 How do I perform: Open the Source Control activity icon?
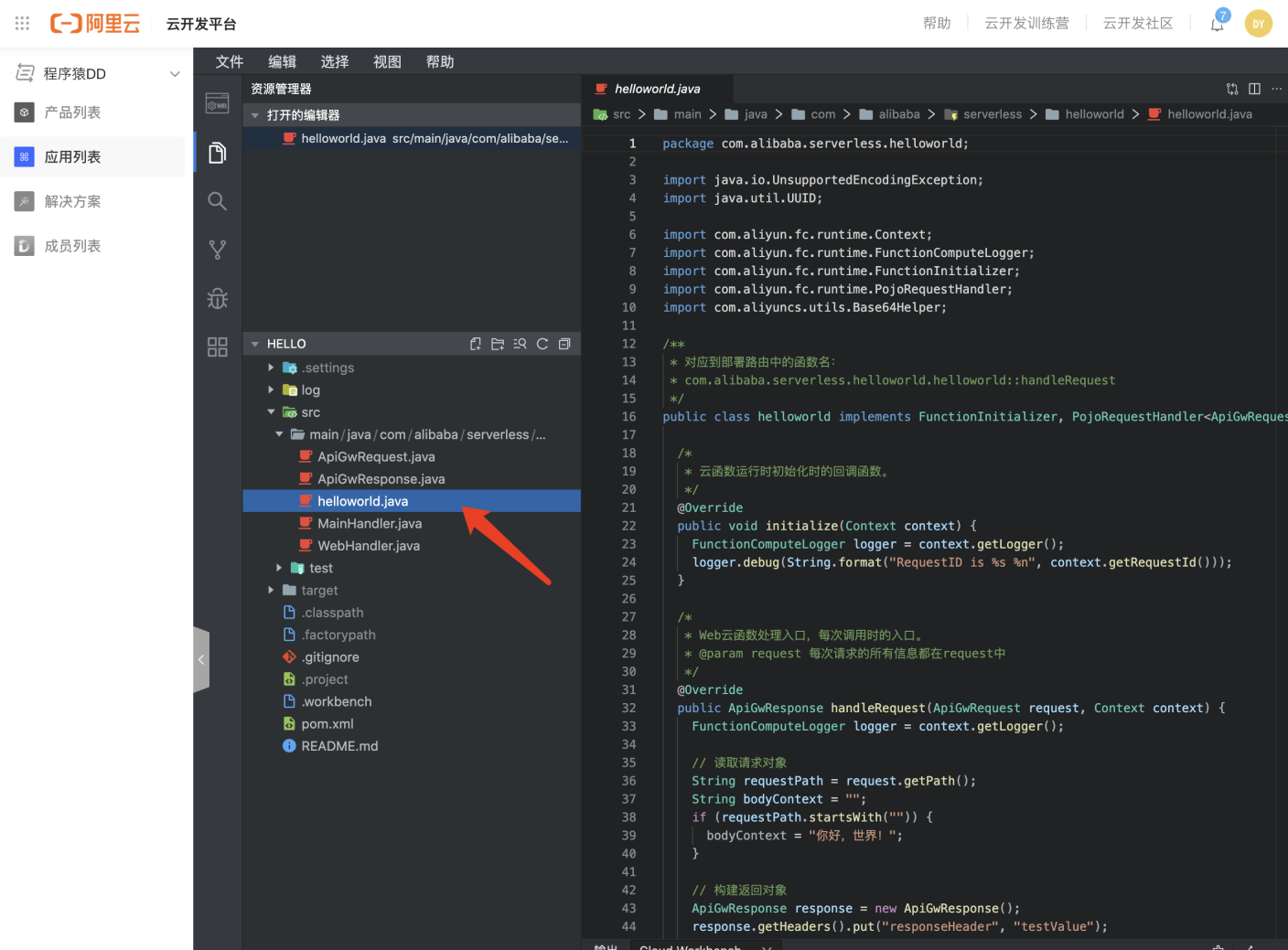point(218,250)
